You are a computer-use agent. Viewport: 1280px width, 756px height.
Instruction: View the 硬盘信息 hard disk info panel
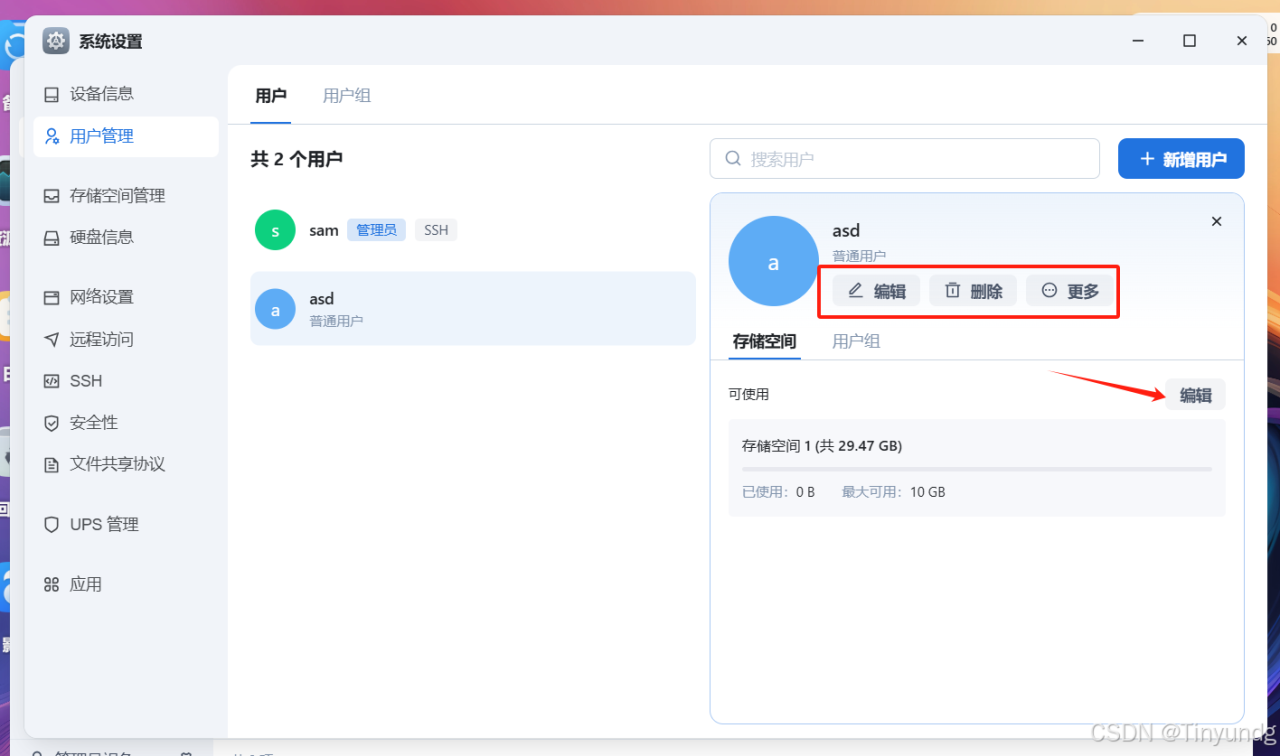click(95, 237)
